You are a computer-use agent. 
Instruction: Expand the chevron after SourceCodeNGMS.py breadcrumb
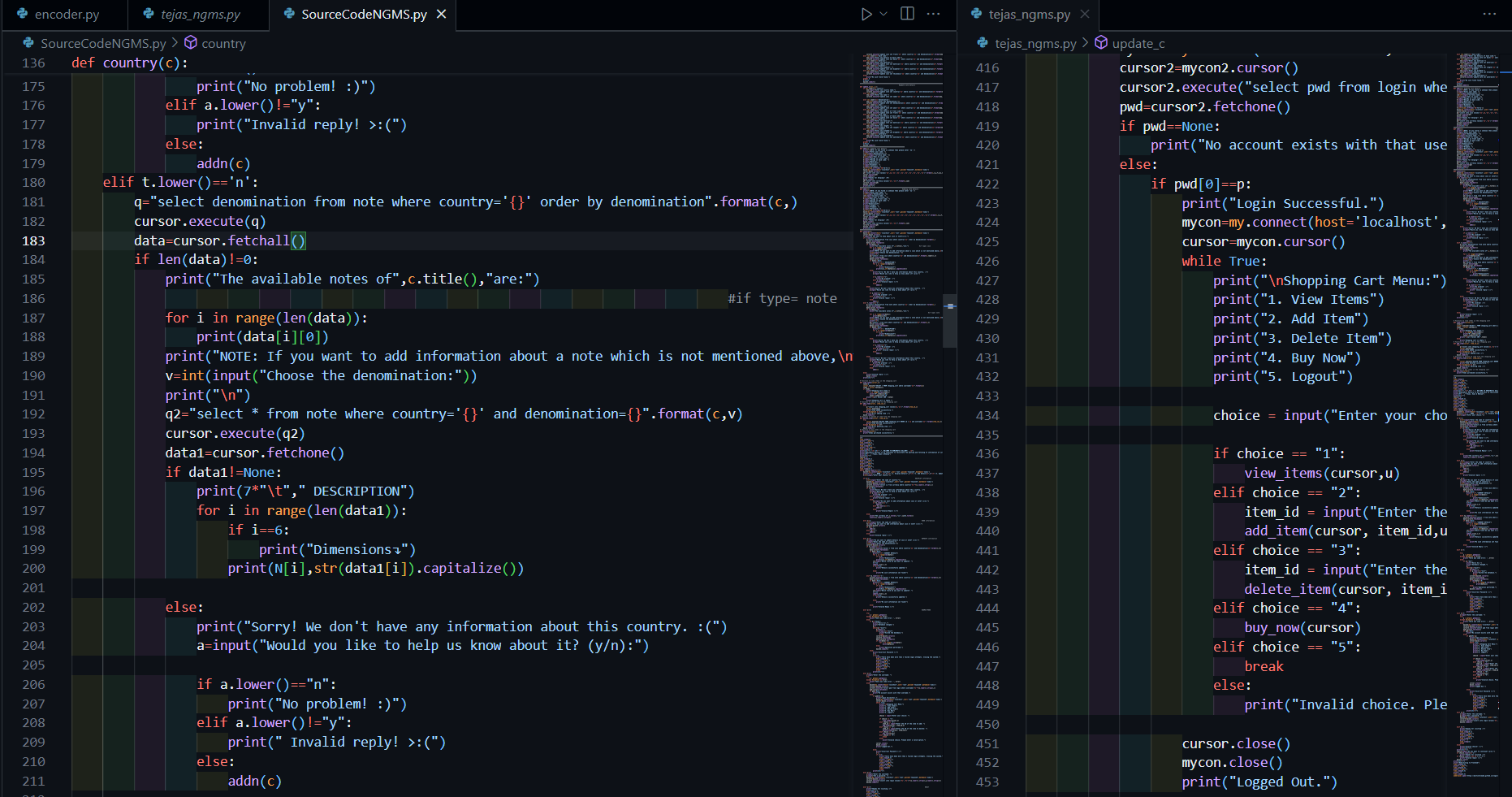[x=175, y=43]
